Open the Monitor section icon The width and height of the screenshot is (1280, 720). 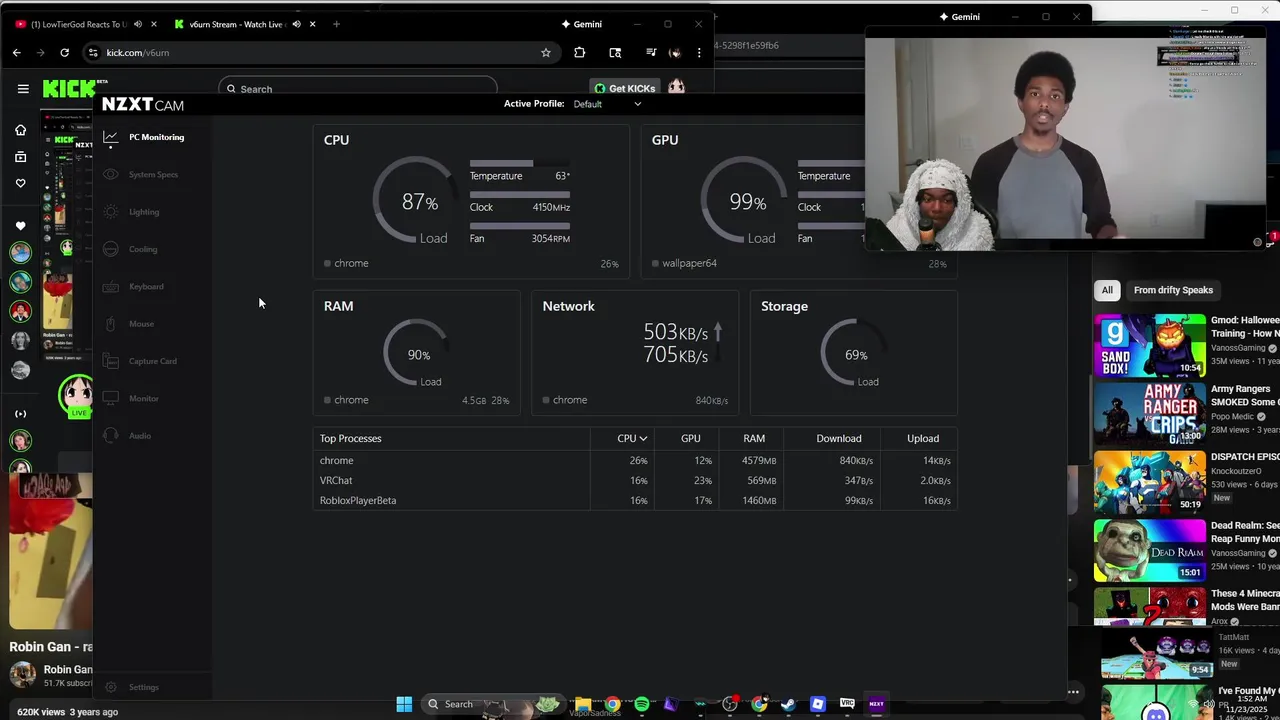[111, 398]
